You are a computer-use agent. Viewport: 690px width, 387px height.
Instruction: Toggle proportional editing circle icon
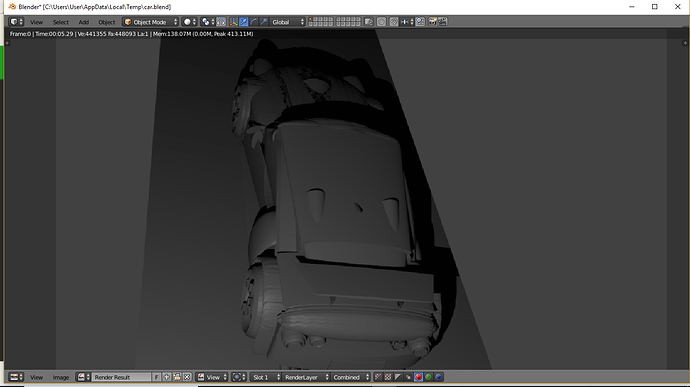point(382,22)
